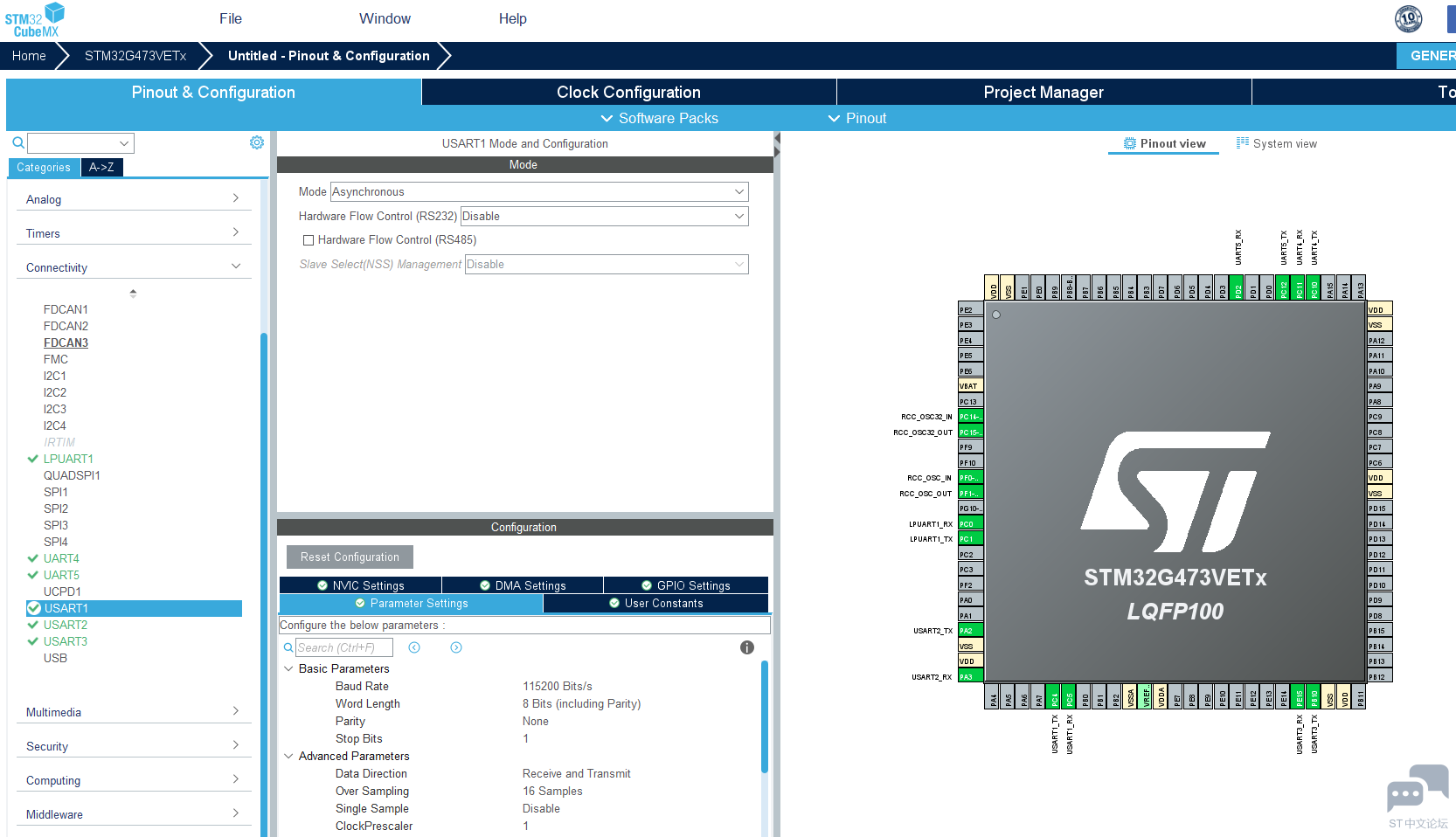Select the PA12 pin on right side
The image size is (1456, 837).
coord(1380,341)
